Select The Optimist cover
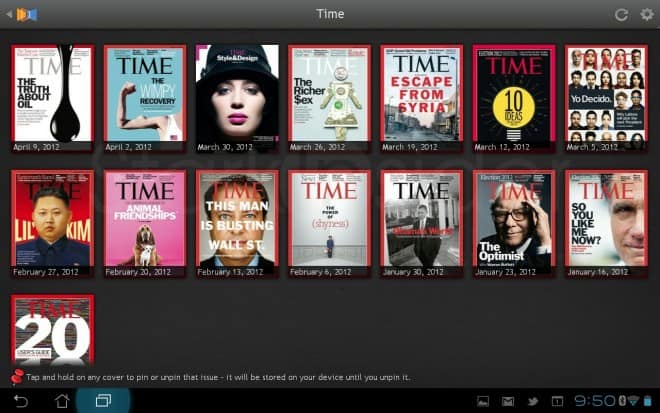The width and height of the screenshot is (660, 413). click(513, 219)
